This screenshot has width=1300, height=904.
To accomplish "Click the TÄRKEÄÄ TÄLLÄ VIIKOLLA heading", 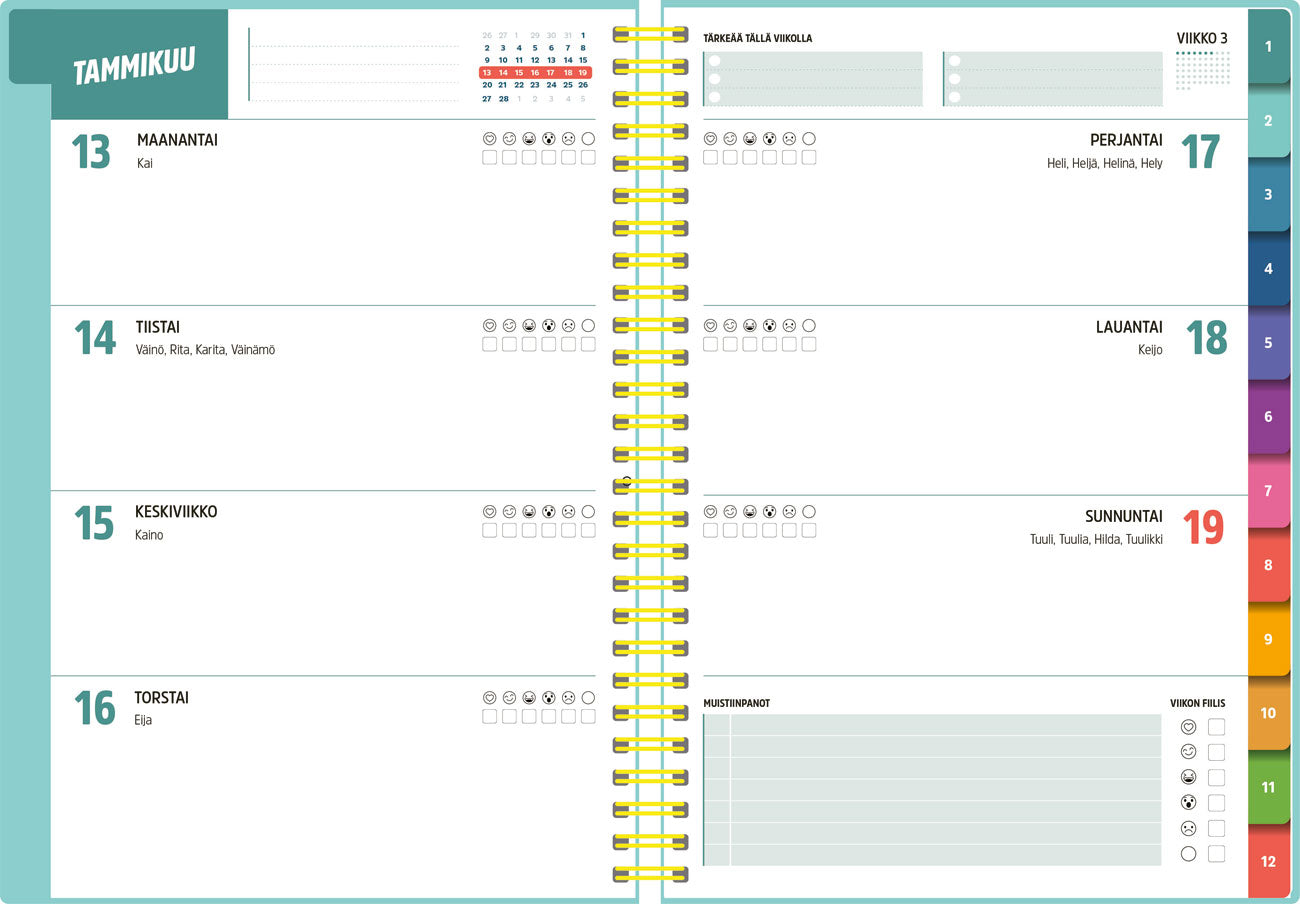I will 758,38.
